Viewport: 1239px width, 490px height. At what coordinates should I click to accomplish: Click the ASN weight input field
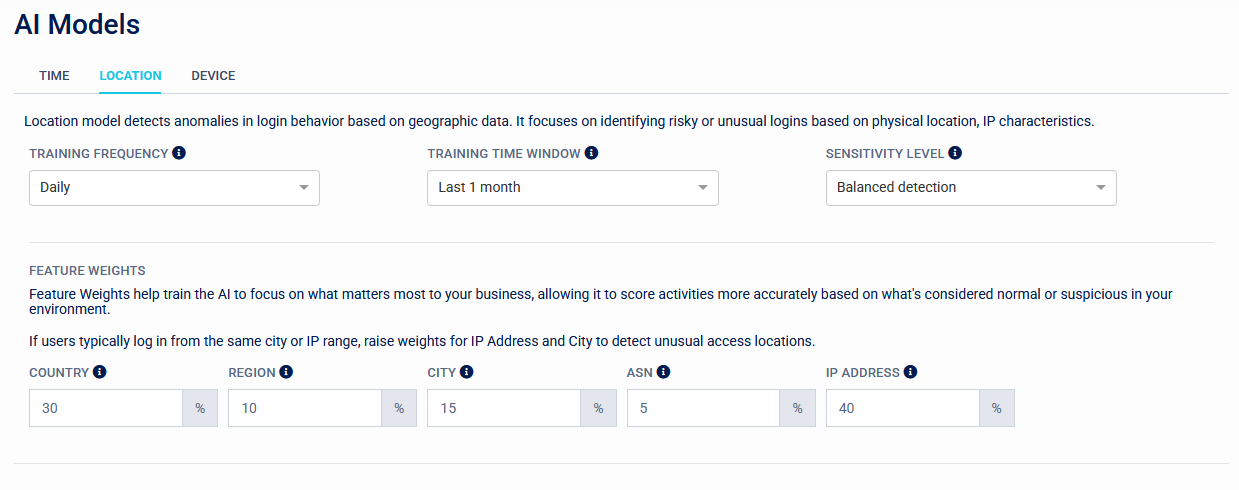tap(703, 408)
